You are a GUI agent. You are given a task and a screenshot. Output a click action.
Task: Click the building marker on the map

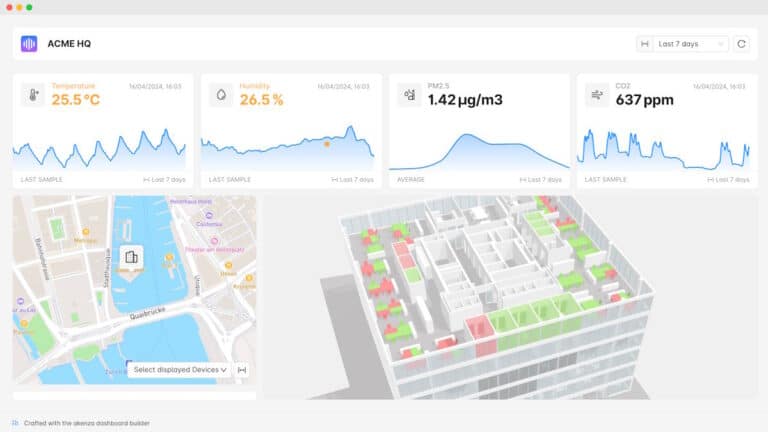tap(131, 257)
